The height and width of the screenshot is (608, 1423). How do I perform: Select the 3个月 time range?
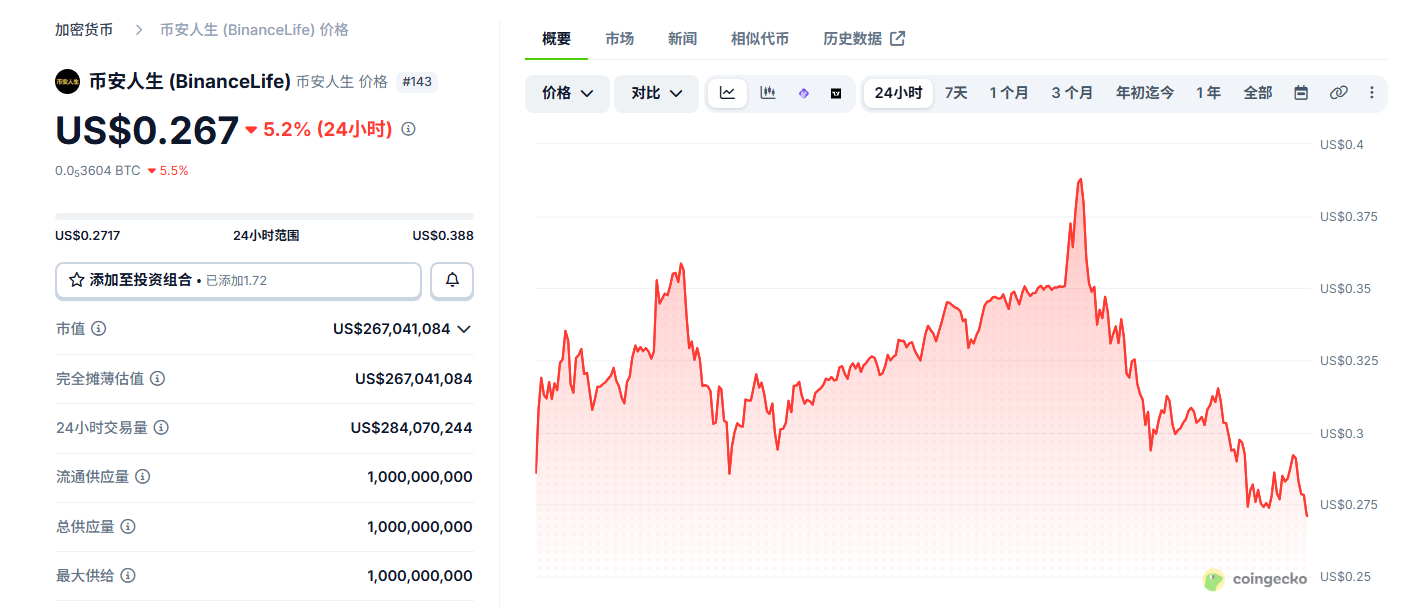[1072, 93]
